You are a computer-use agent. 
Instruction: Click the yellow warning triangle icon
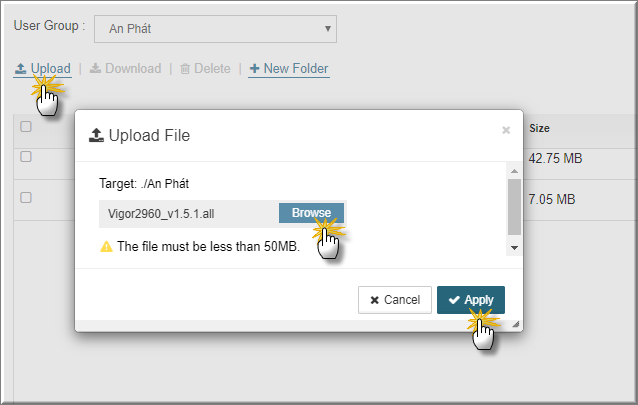(x=106, y=246)
